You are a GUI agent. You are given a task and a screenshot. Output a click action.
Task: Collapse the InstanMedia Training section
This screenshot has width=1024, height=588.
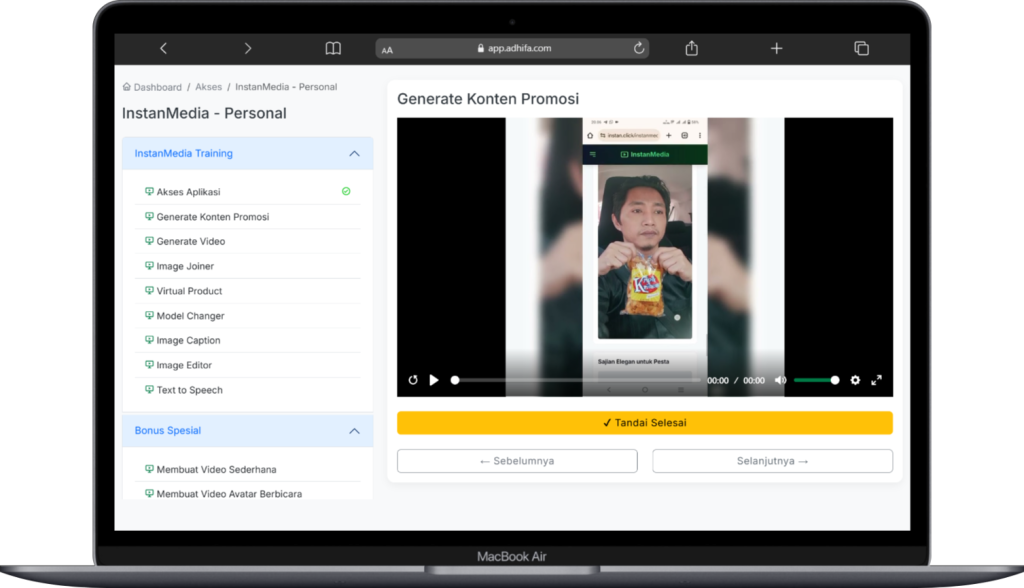point(354,154)
